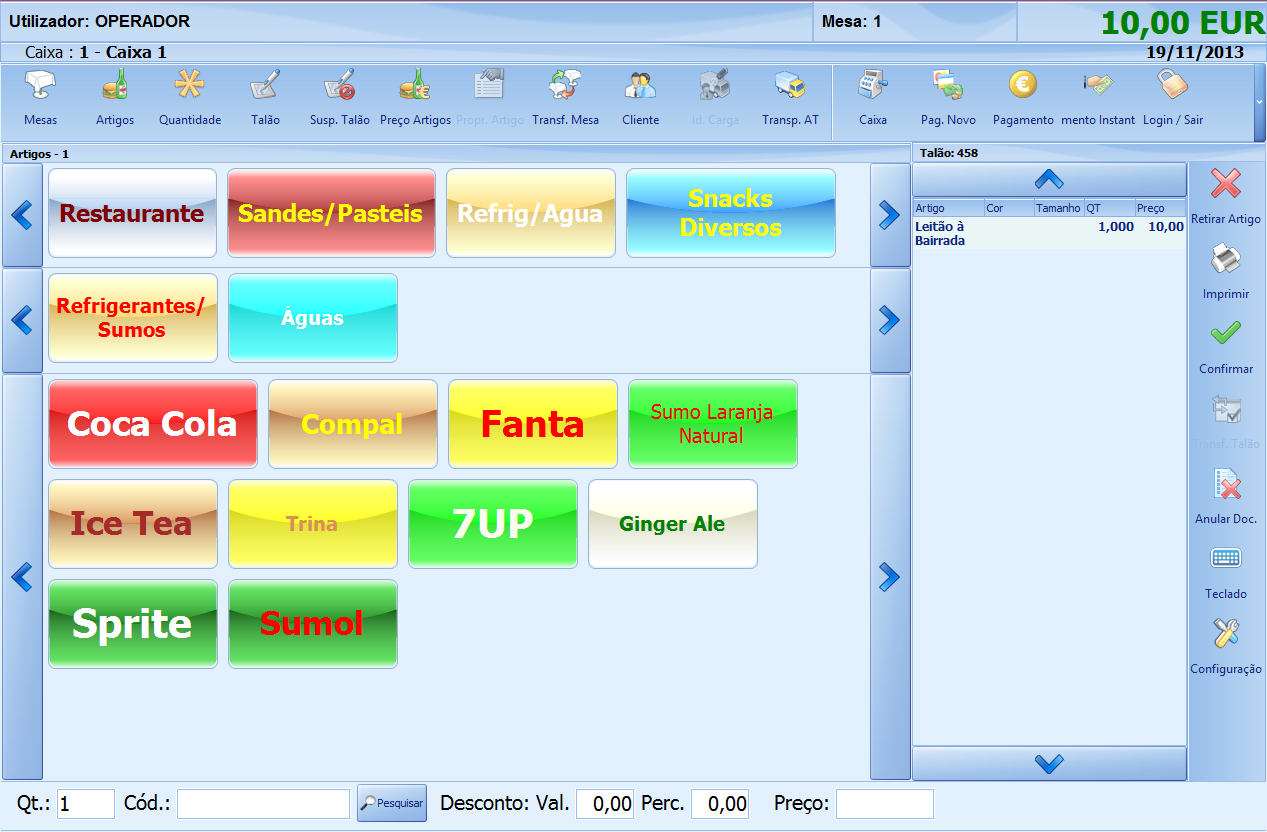The width and height of the screenshot is (1267, 832).
Task: Tap the Fanta article button
Action: [x=532, y=424]
